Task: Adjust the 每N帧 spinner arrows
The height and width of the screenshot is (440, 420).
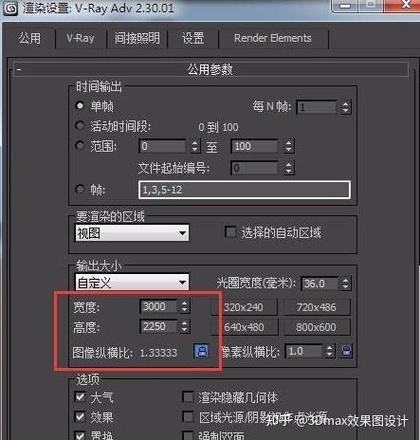Action: coord(346,107)
